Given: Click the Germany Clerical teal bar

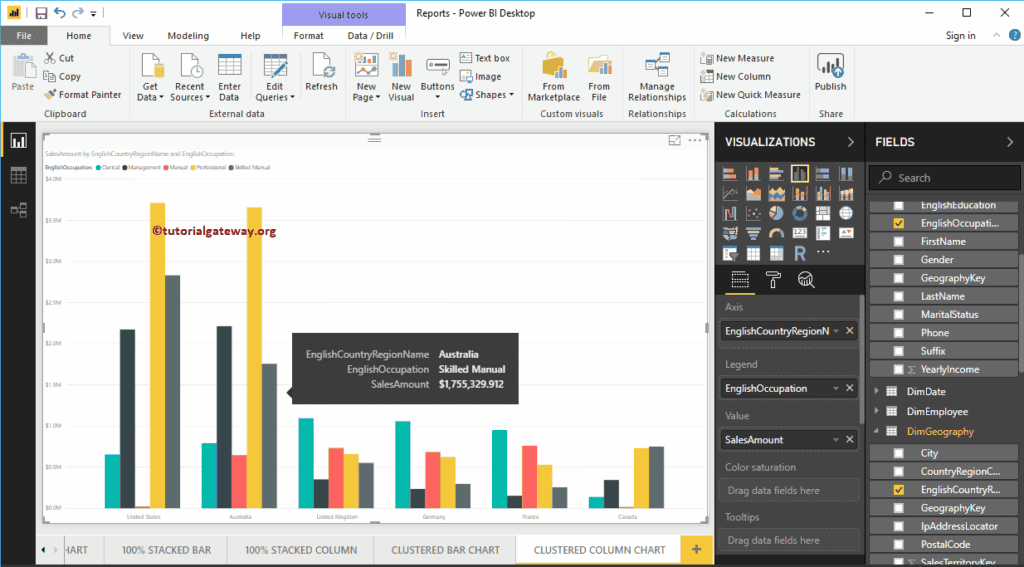Looking at the screenshot, I should coord(403,464).
